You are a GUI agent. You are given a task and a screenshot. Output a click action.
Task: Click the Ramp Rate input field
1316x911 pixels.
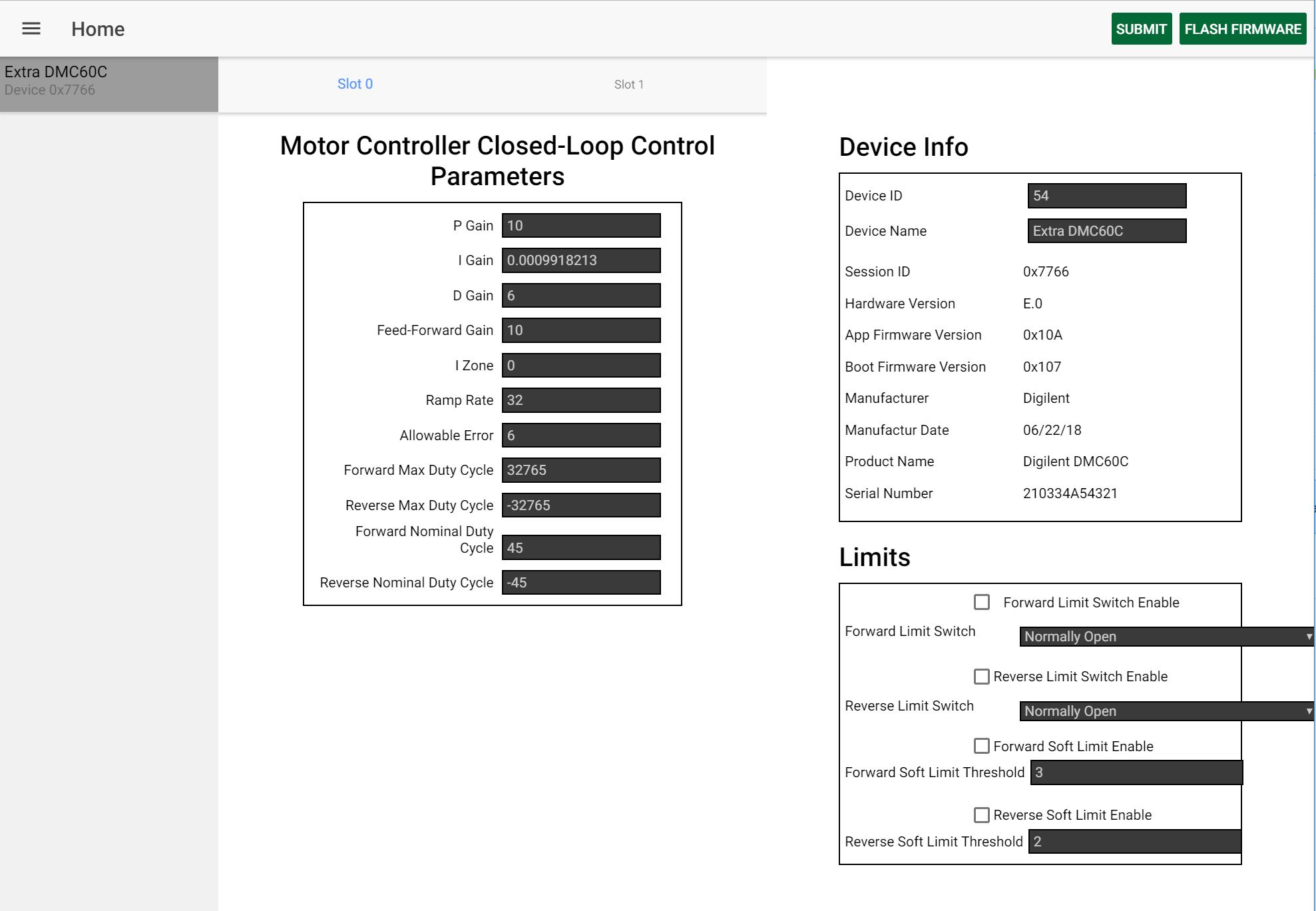[x=581, y=400]
